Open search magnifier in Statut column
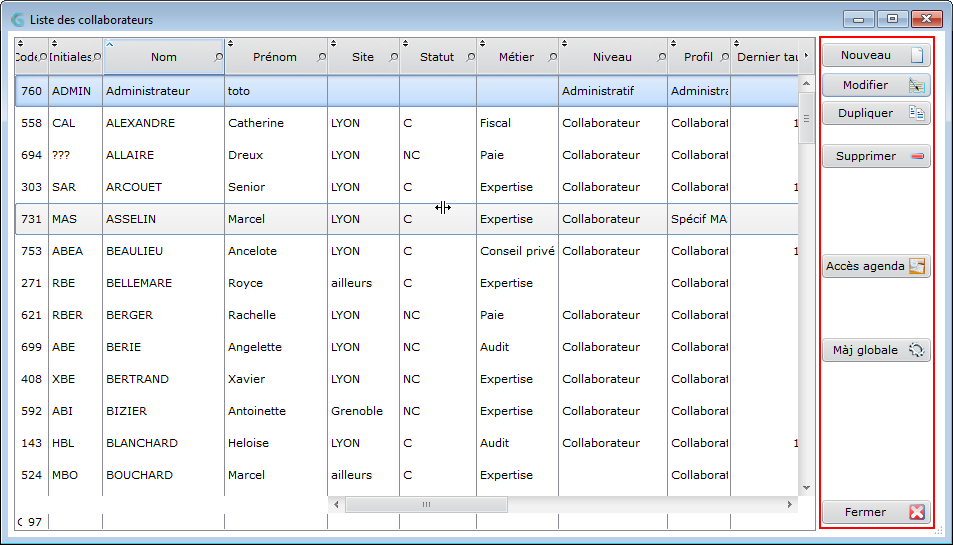The width and height of the screenshot is (953, 545). [470, 57]
